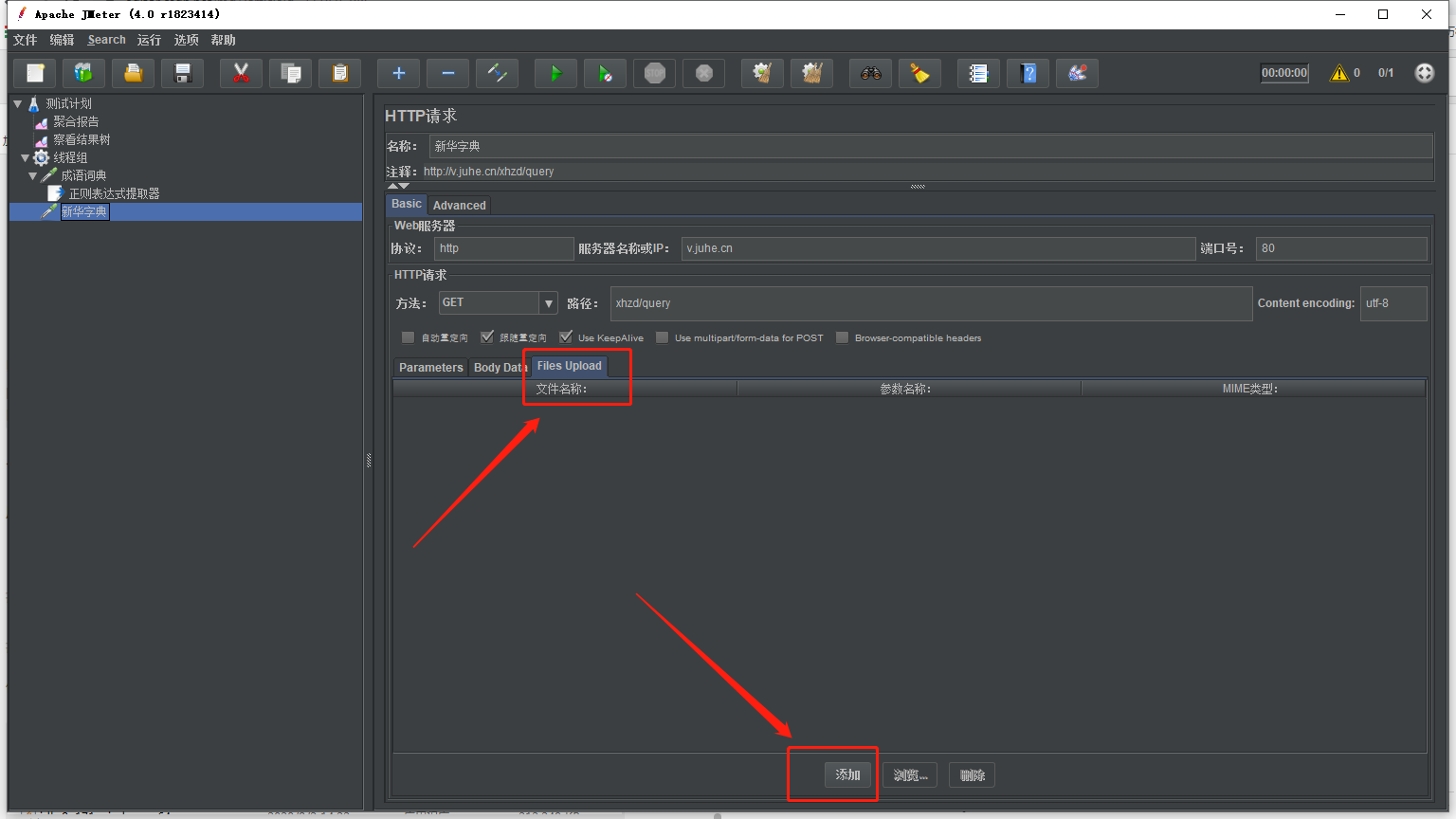Image resolution: width=1456 pixels, height=819 pixels.
Task: Toggle the 跟随重定向 checkbox
Action: tap(487, 337)
